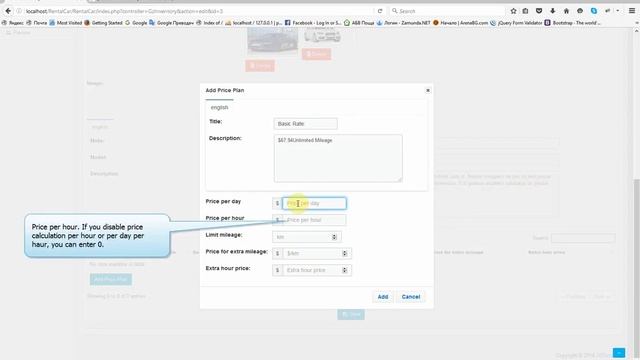Open the Facebook Log In bookmark

(313, 23)
